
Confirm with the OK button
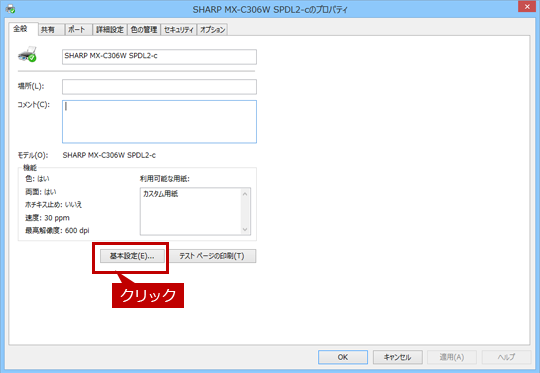click(x=343, y=357)
